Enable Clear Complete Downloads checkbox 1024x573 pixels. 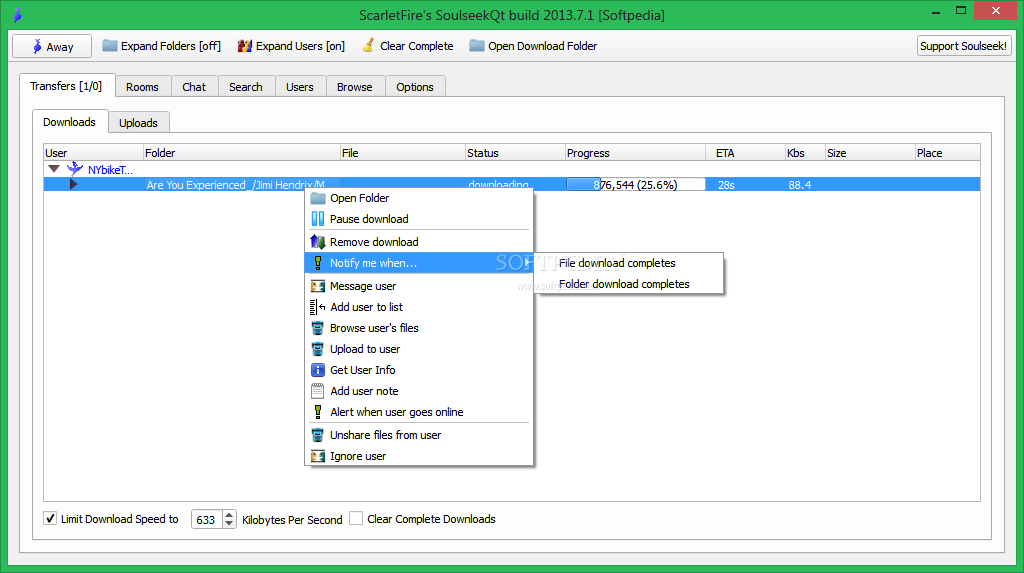pos(356,518)
